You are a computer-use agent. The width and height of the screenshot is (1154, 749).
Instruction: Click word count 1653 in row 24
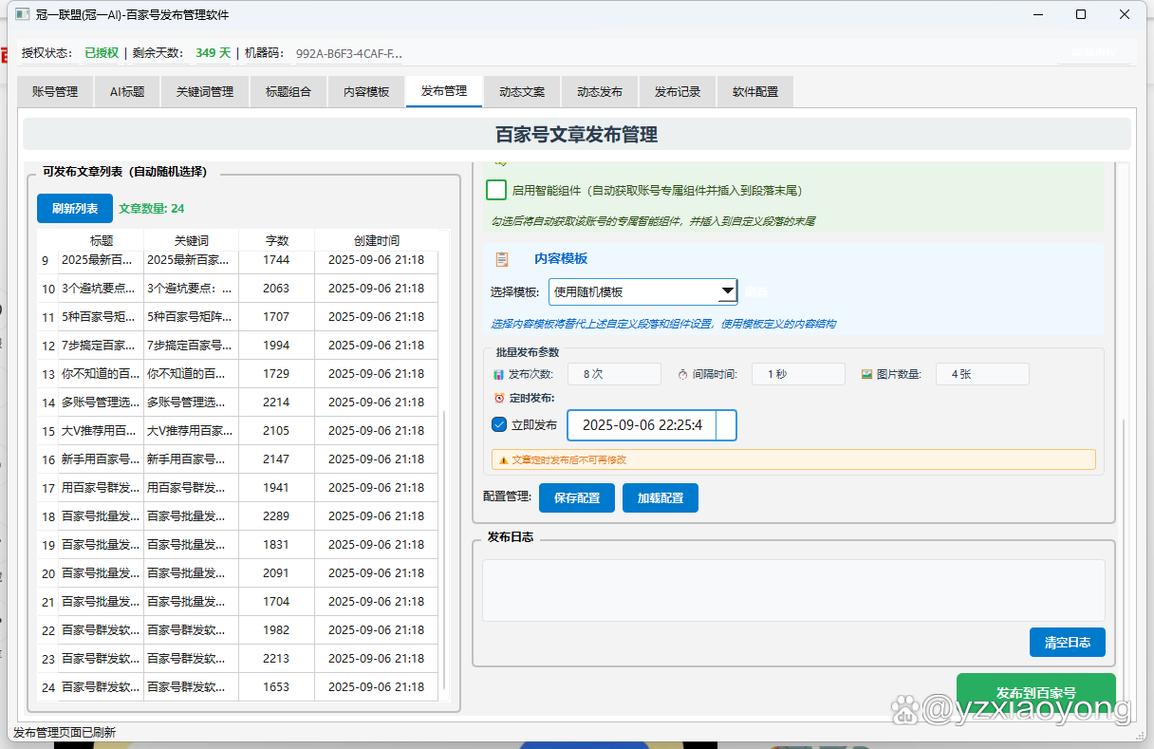[x=276, y=687]
